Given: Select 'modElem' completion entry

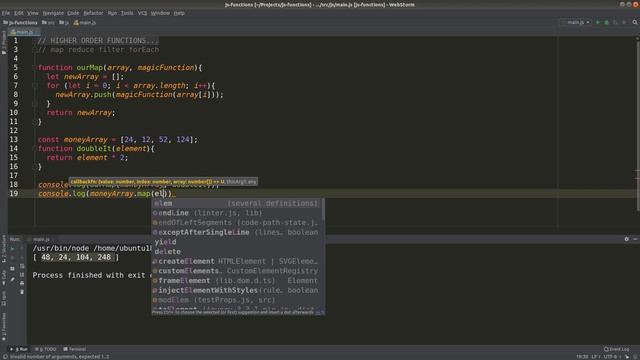Looking at the screenshot, I should coord(237,300).
